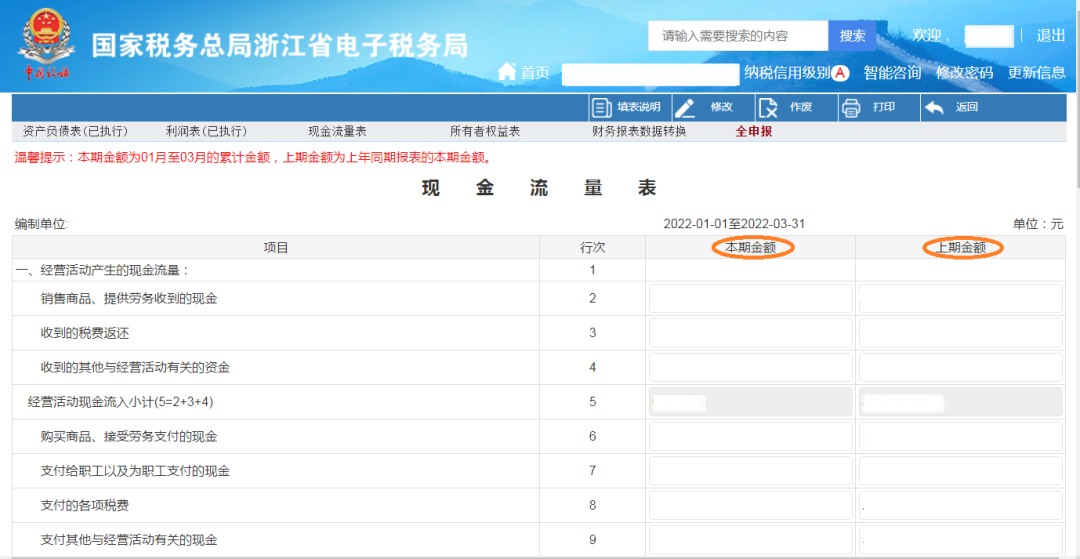1080x559 pixels.
Task: Switch to 利润表(已执行) tab
Action: (x=206, y=131)
